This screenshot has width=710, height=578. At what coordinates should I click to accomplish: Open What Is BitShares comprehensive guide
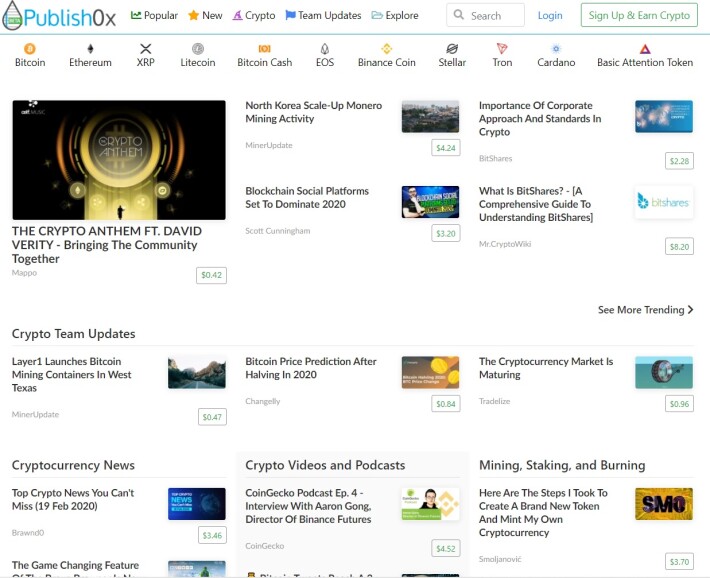tap(536, 204)
